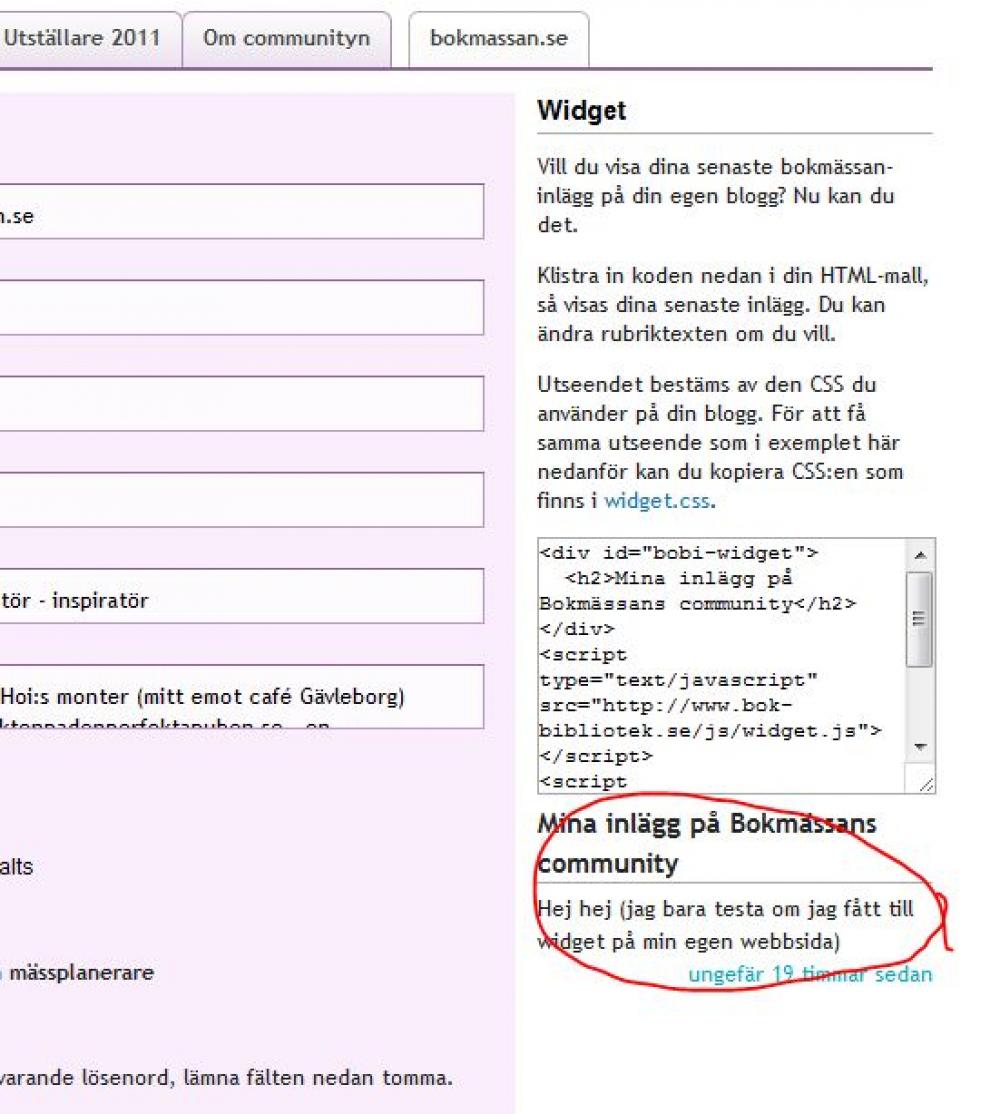Click the 'Widget' section heading

point(581,111)
